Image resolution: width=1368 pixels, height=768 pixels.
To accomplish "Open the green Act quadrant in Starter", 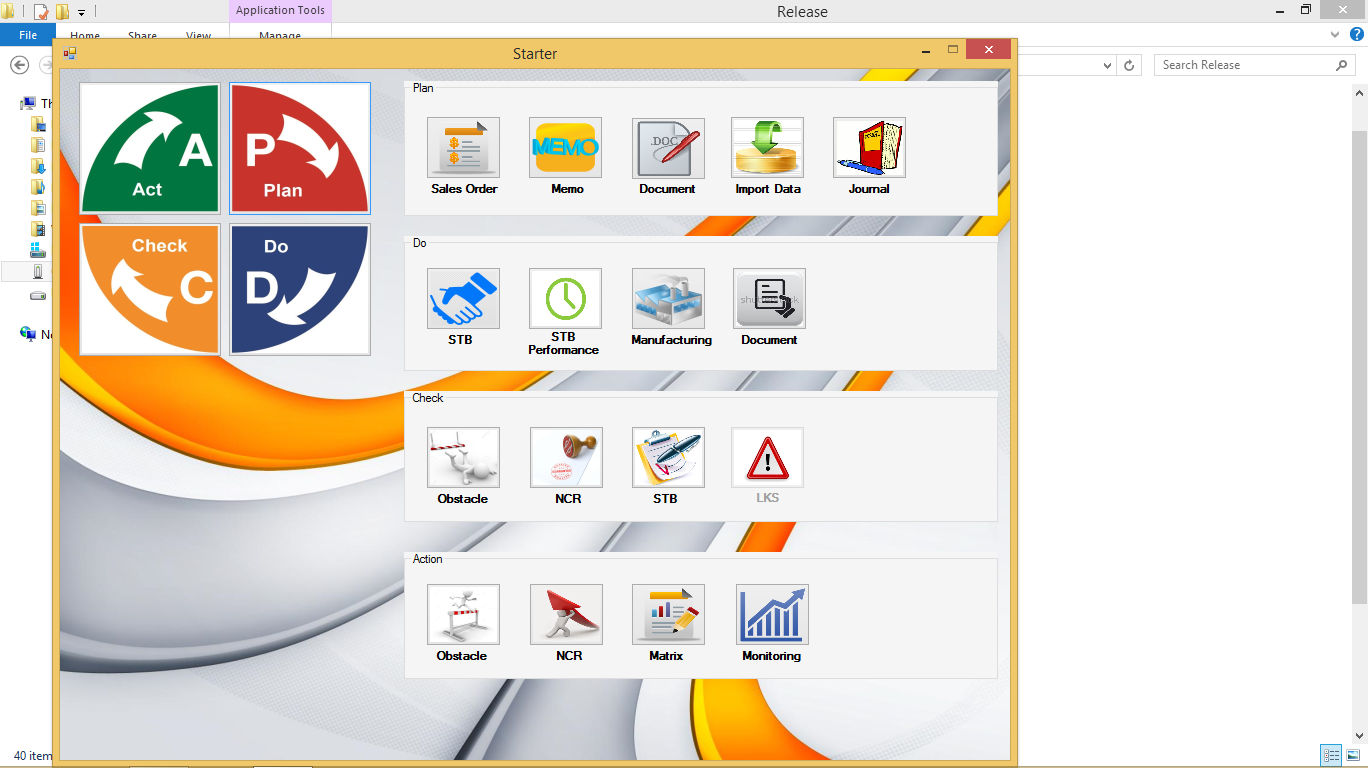I will click(150, 148).
